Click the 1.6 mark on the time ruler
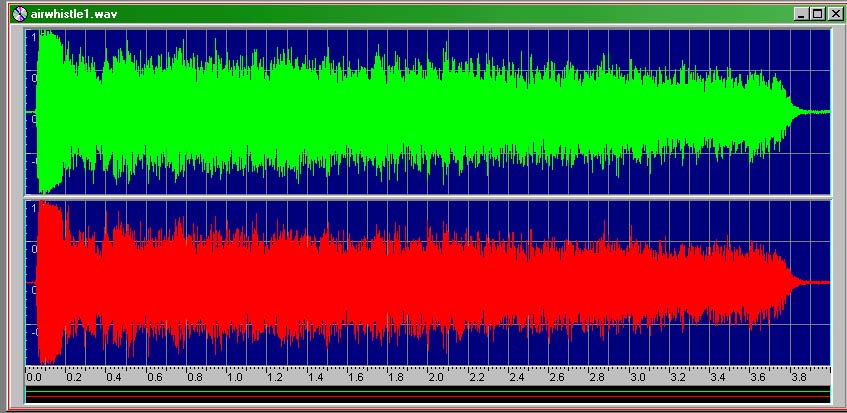 pos(356,377)
